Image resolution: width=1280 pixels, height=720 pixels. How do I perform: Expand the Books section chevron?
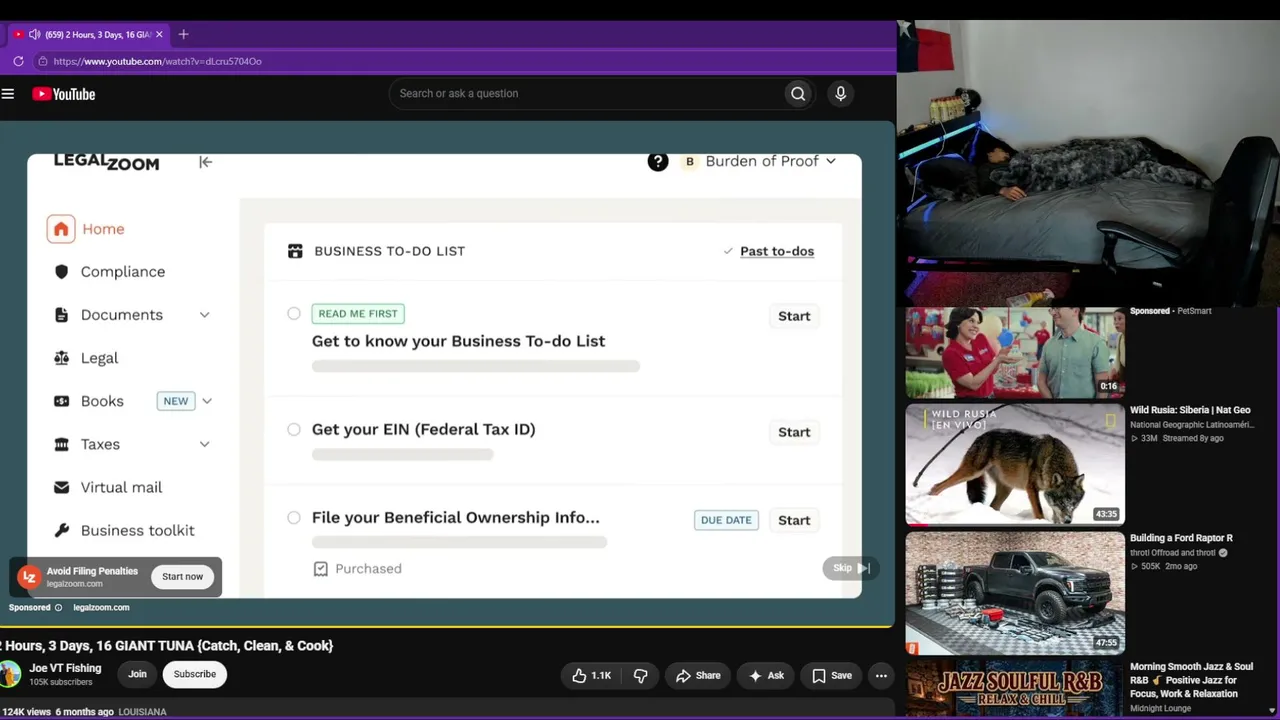point(207,401)
